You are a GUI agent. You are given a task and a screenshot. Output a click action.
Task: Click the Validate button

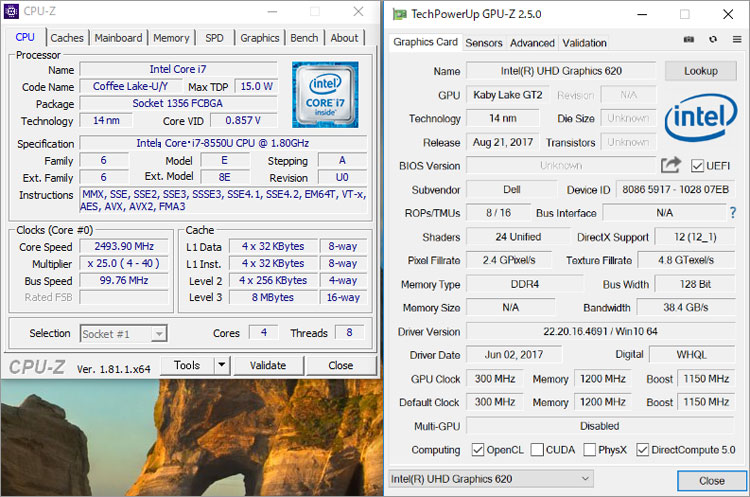point(268,365)
